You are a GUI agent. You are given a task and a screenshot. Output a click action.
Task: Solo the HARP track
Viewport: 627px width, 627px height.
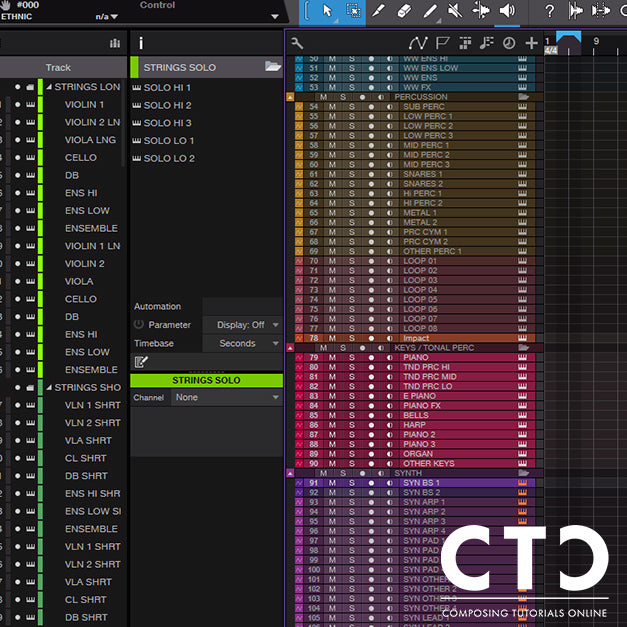[x=351, y=425]
